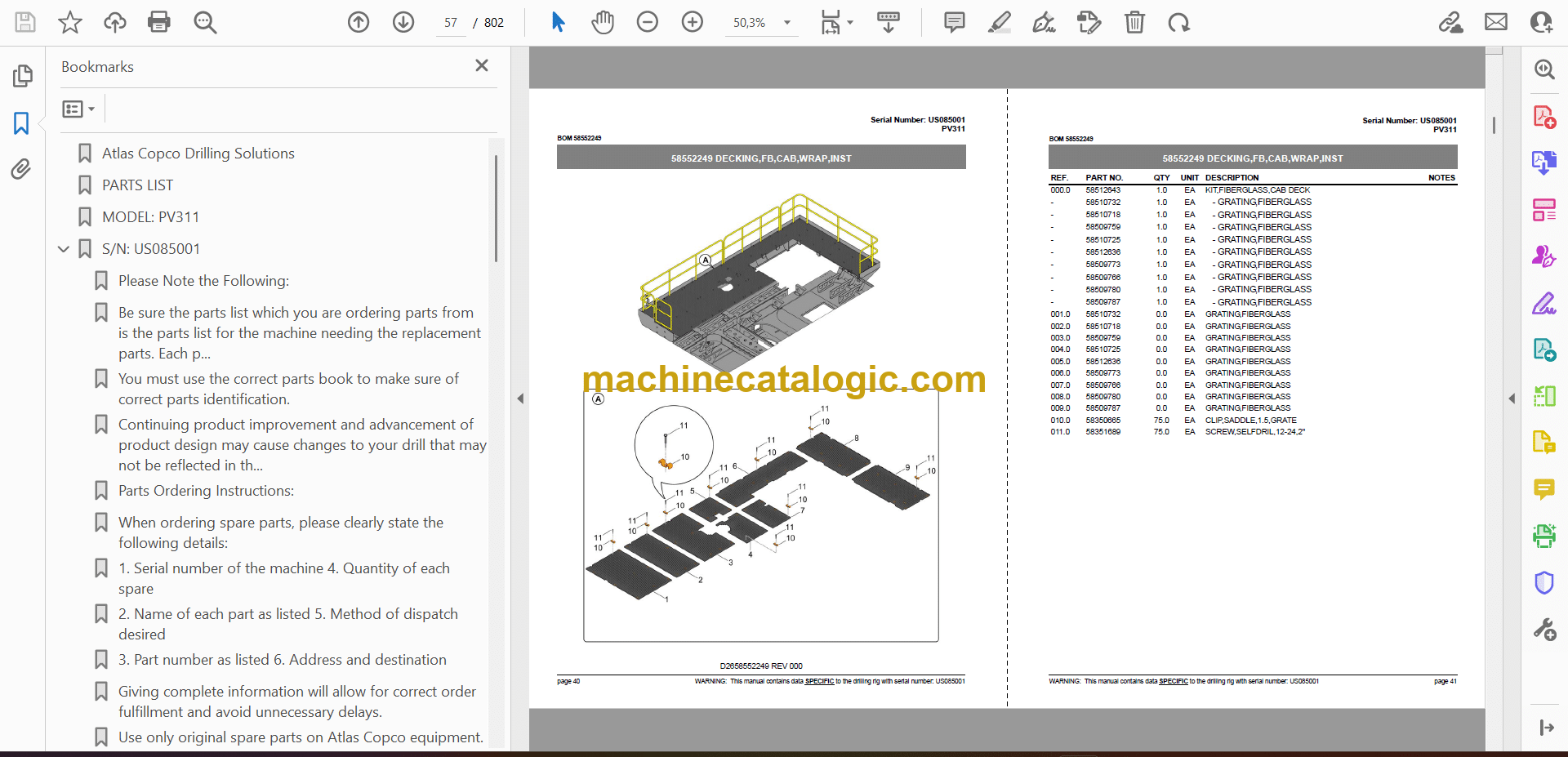Add file to favorites star
This screenshot has width=1568, height=757.
coord(70,22)
